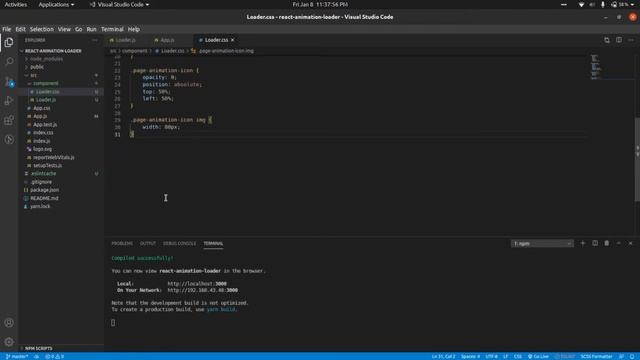
Task: Open the Manage gear in activity bar
Action: pos(9,342)
